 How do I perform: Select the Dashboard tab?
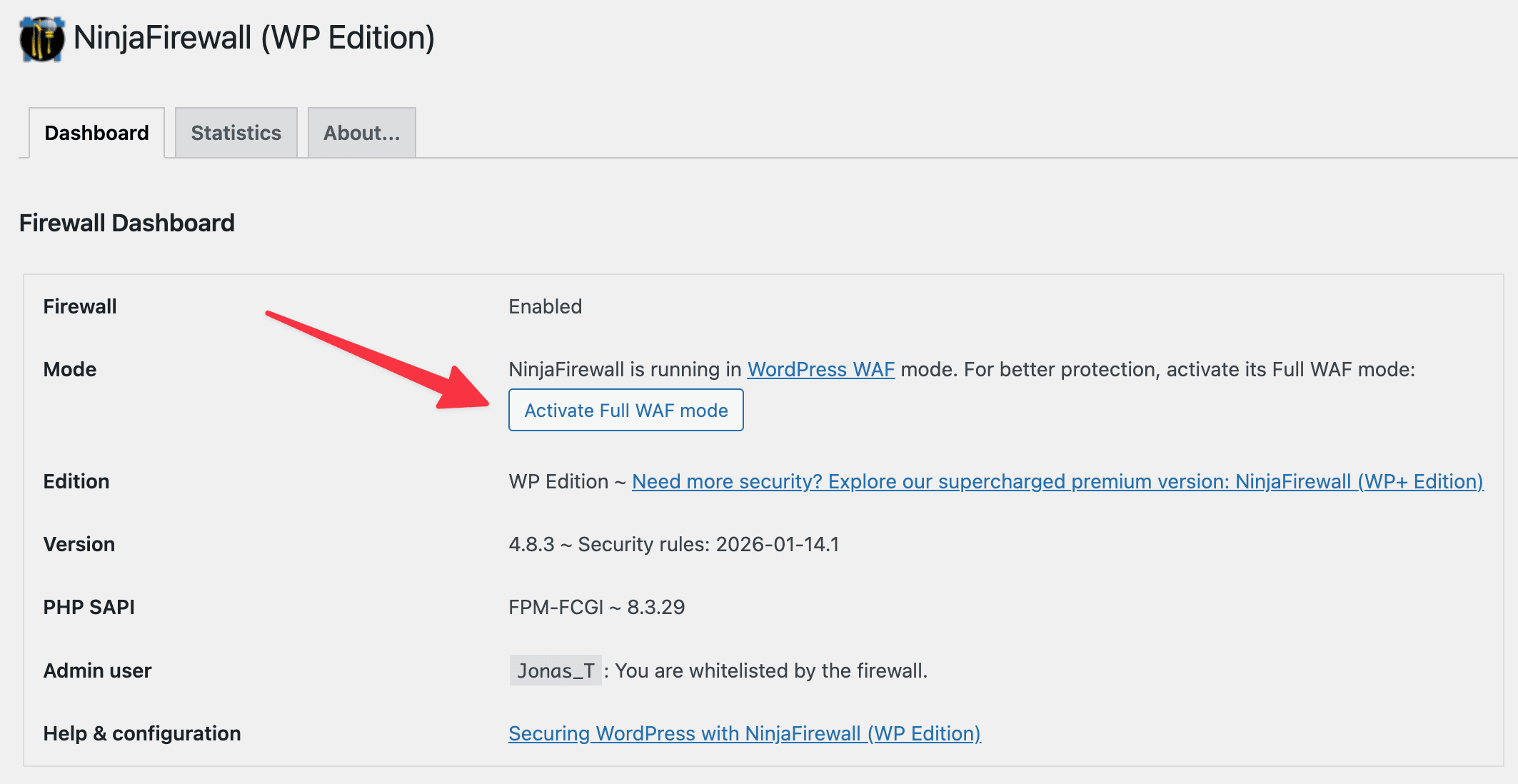click(x=96, y=132)
